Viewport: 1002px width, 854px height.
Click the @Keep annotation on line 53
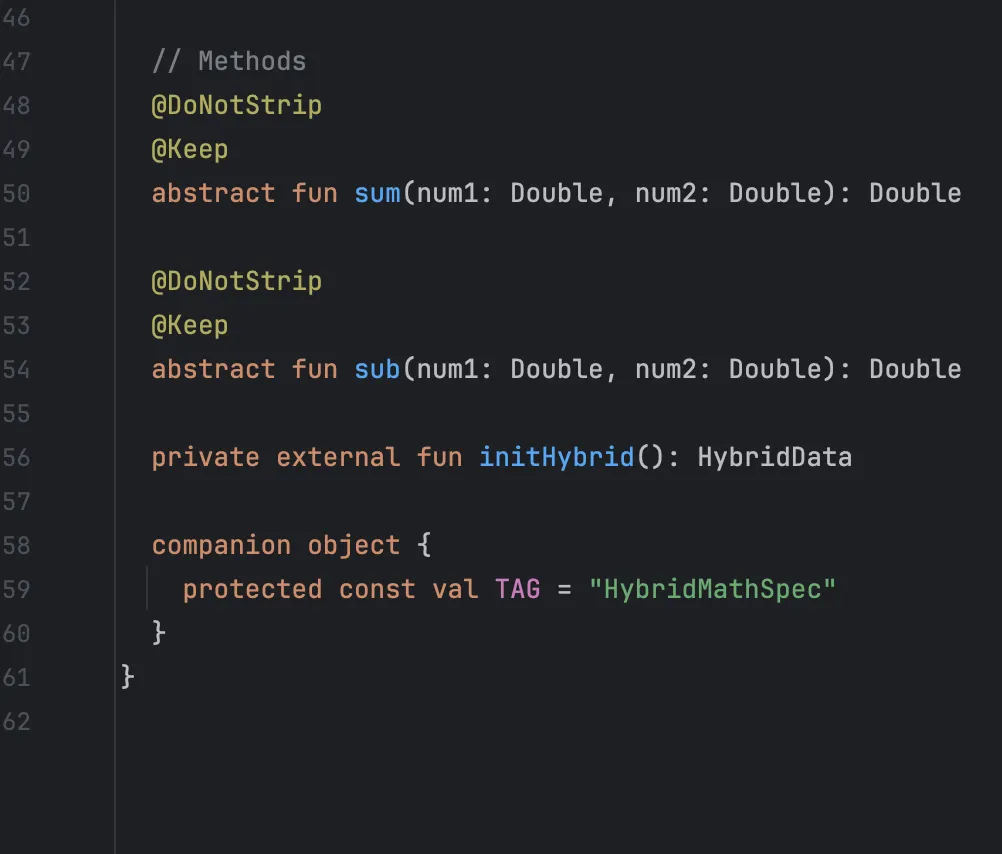(189, 325)
